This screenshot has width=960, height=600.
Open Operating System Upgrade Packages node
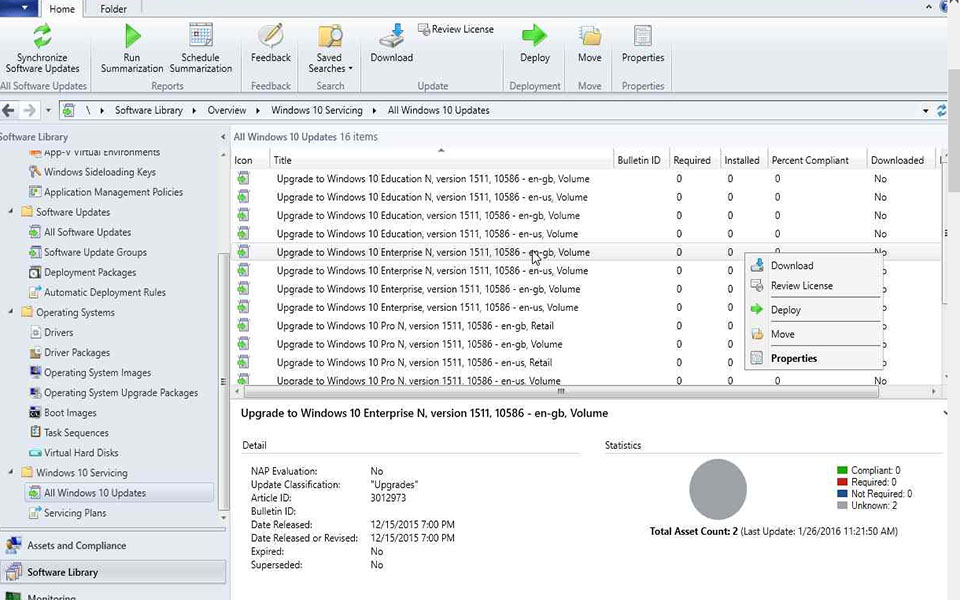point(113,393)
